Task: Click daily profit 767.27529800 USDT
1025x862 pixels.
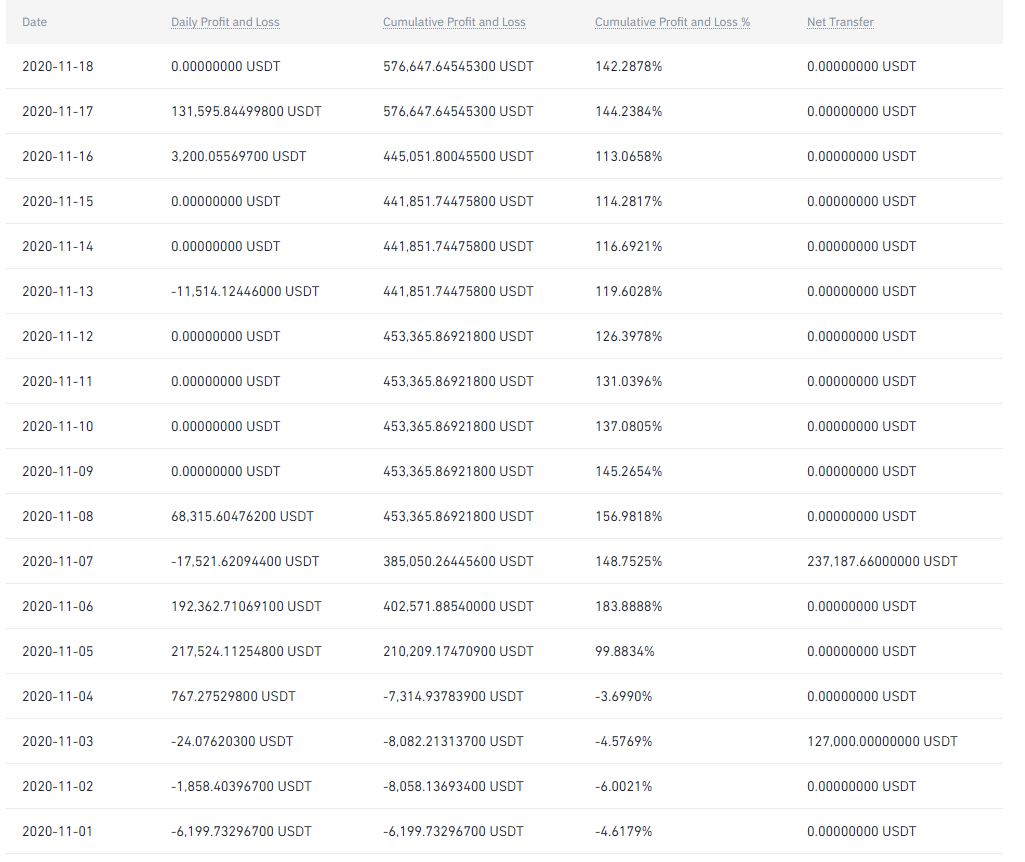Action: [x=233, y=697]
